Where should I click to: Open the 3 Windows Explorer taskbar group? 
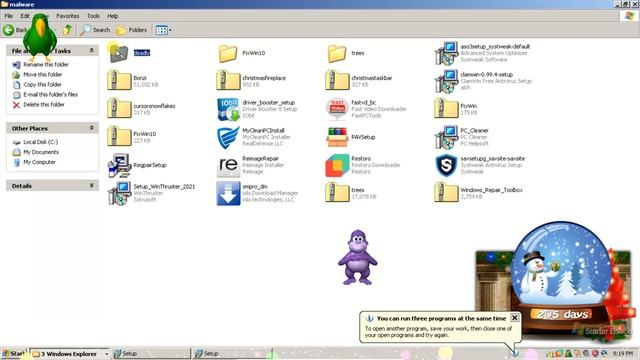70,353
